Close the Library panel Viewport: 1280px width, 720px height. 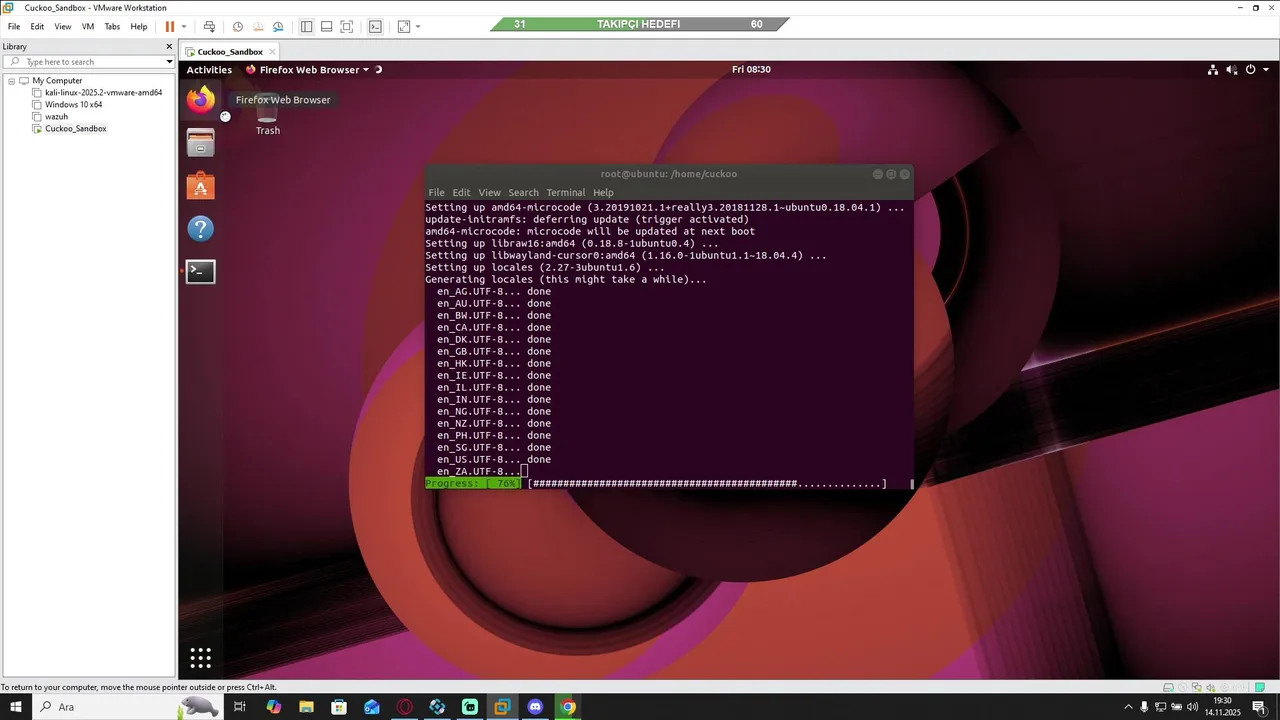click(169, 46)
